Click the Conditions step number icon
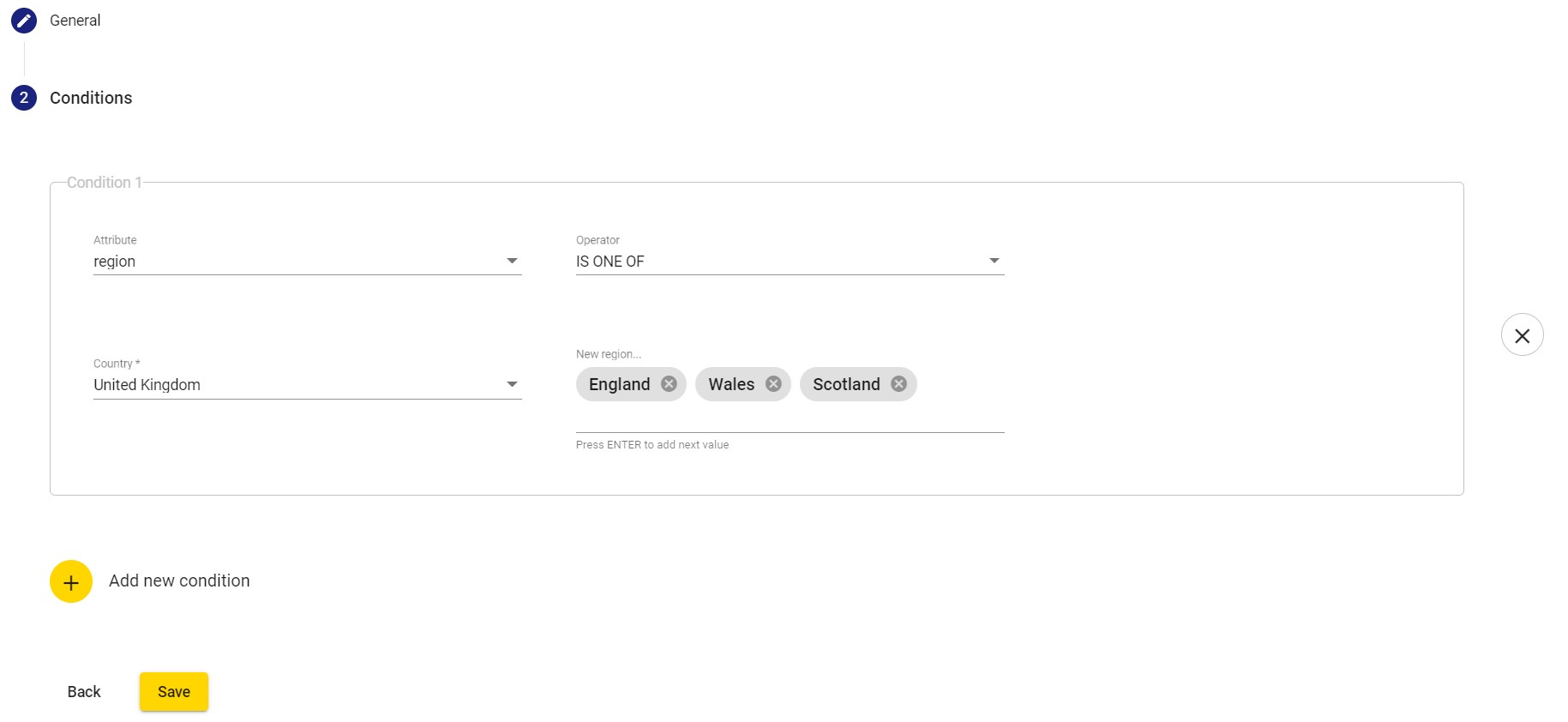The height and width of the screenshot is (722, 1568). click(x=24, y=98)
